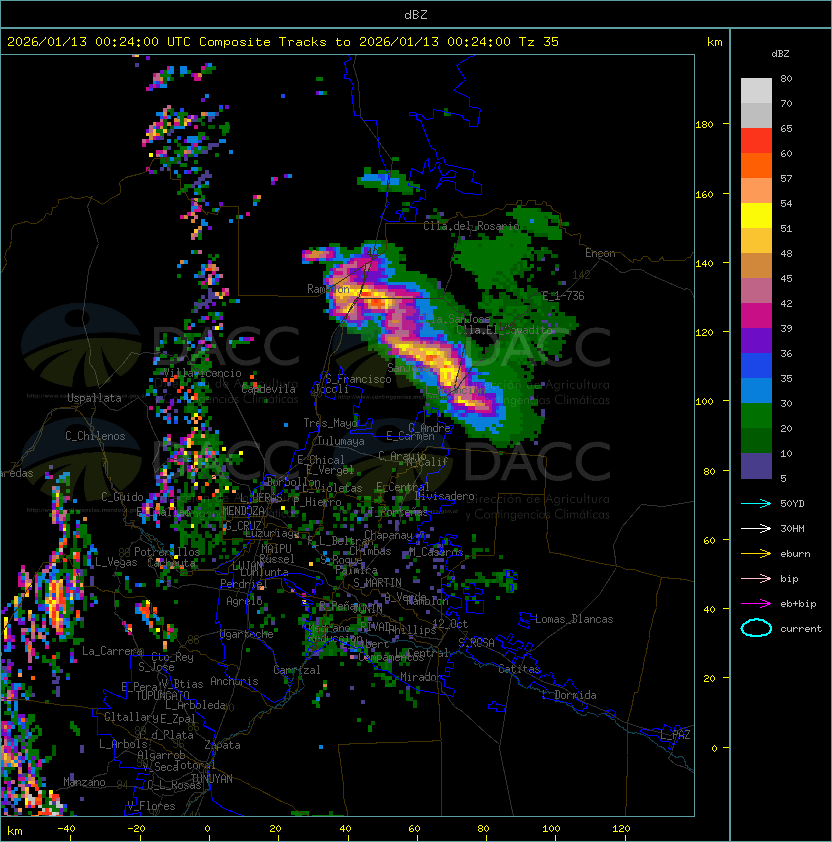Select the L_PAZ map label

tap(676, 735)
